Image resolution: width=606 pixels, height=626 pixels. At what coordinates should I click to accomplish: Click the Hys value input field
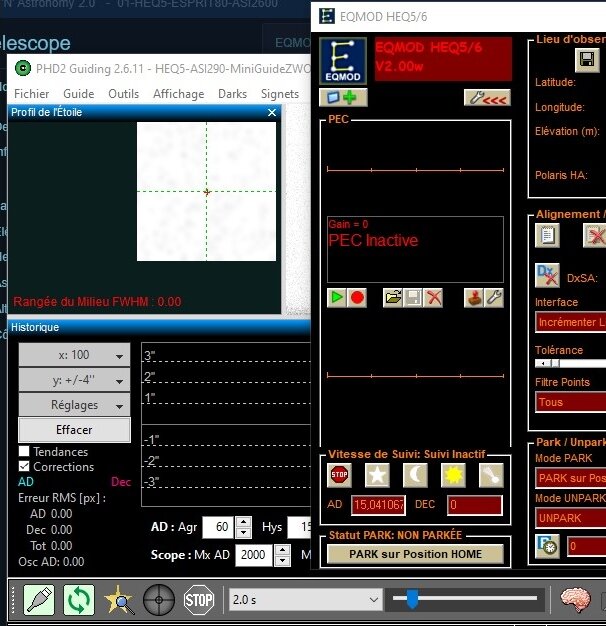tap(299, 527)
